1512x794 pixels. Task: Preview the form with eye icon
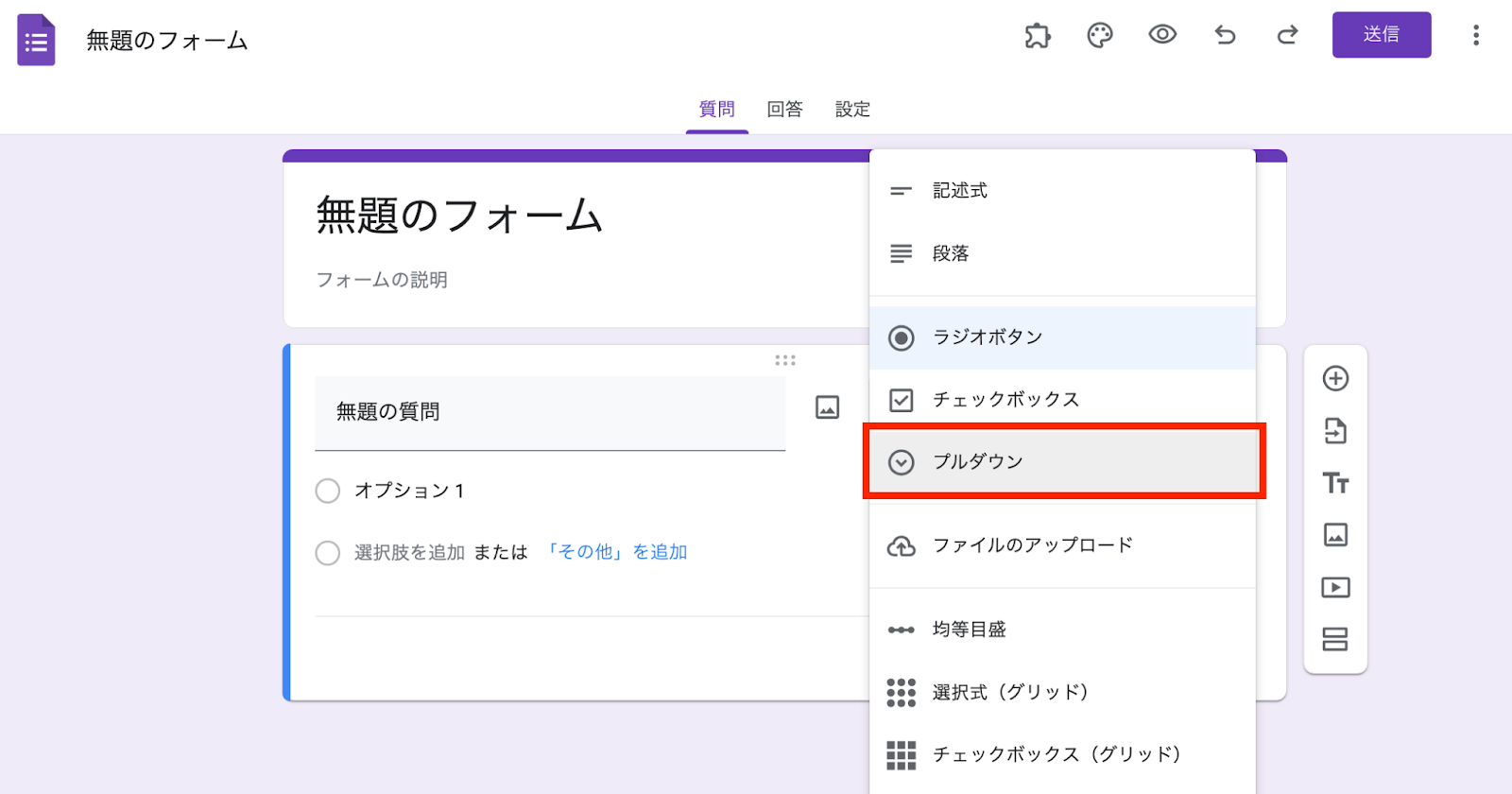tap(1162, 35)
